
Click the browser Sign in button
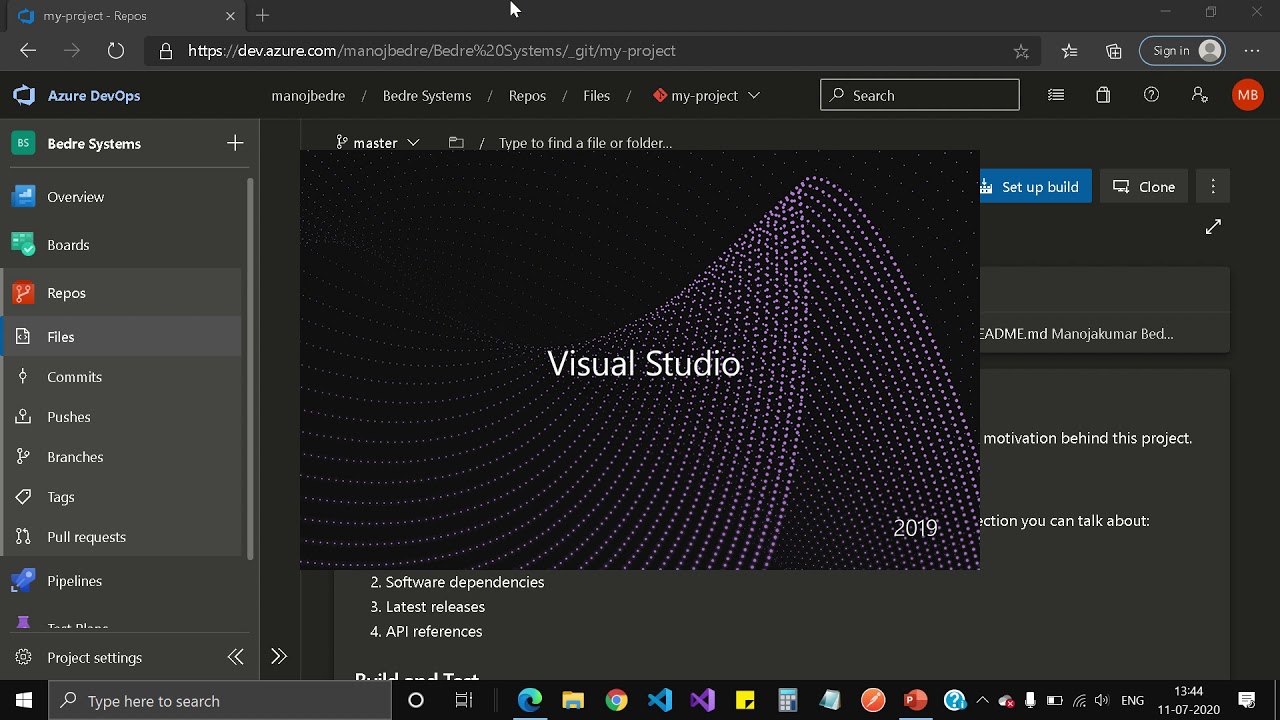[x=1183, y=51]
